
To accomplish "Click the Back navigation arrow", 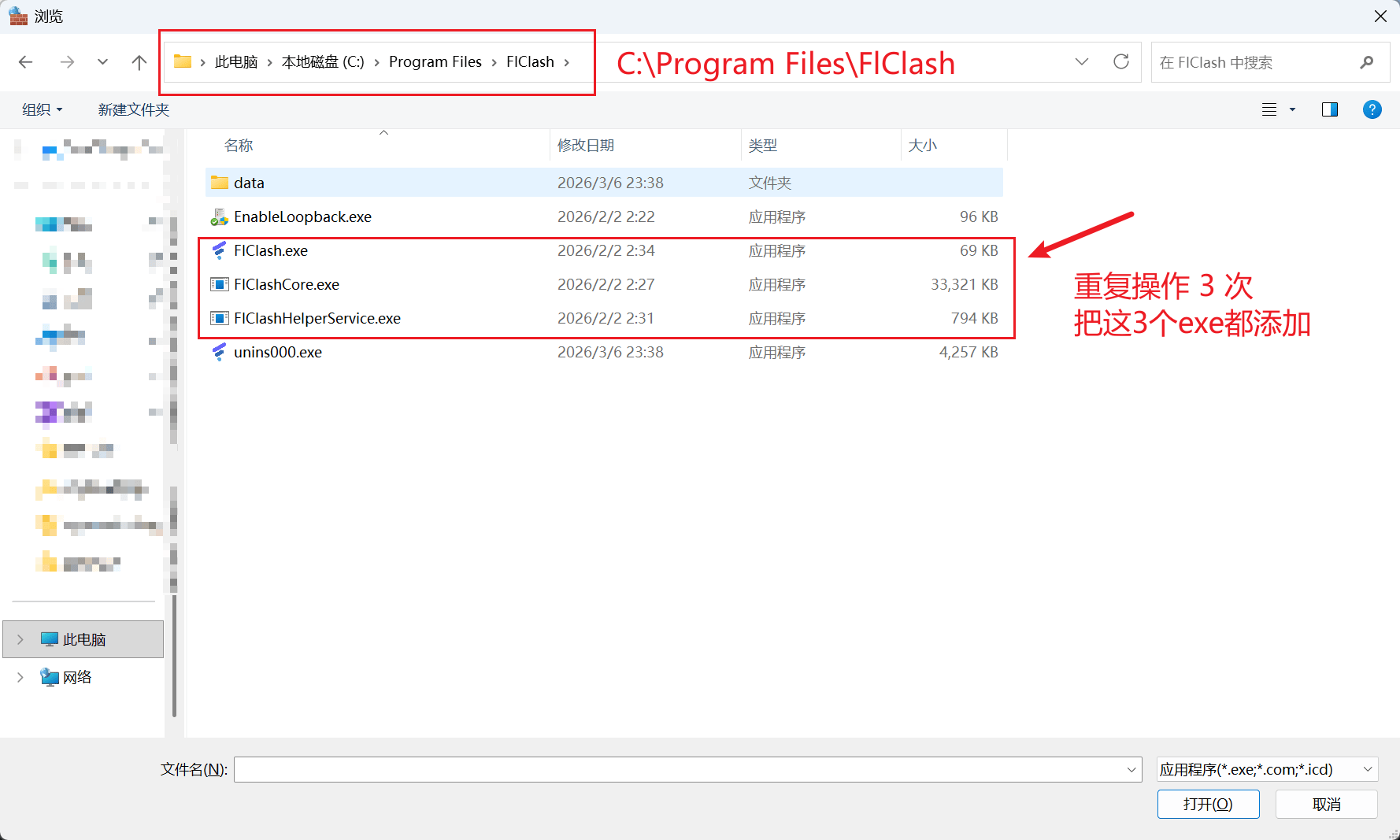I will (26, 62).
